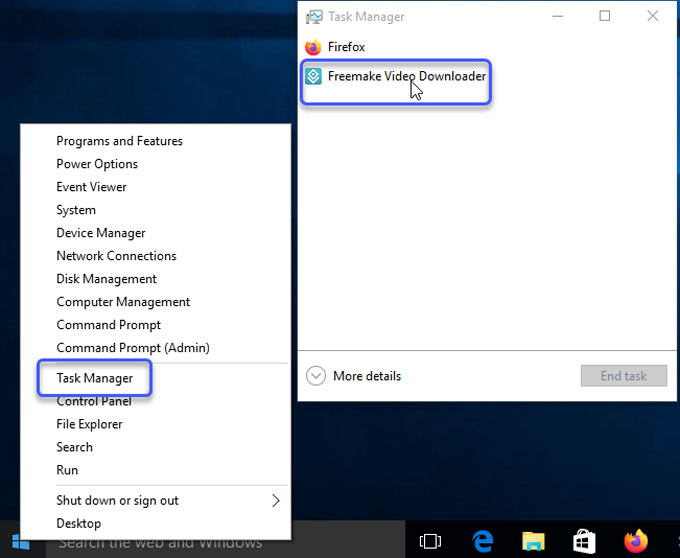Viewport: 680px width, 558px height.
Task: Close the Task Manager window
Action: [x=653, y=16]
